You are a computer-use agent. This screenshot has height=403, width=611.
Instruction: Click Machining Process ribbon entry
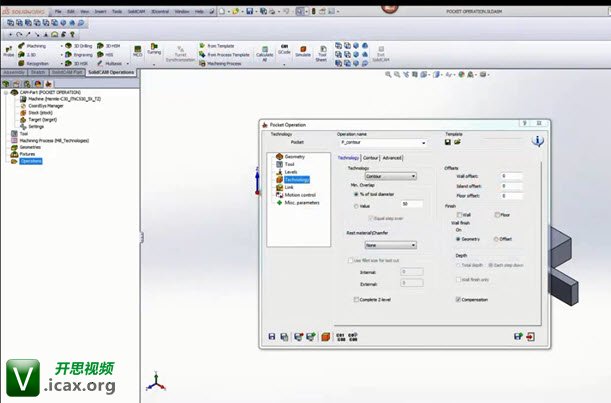click(x=220, y=64)
